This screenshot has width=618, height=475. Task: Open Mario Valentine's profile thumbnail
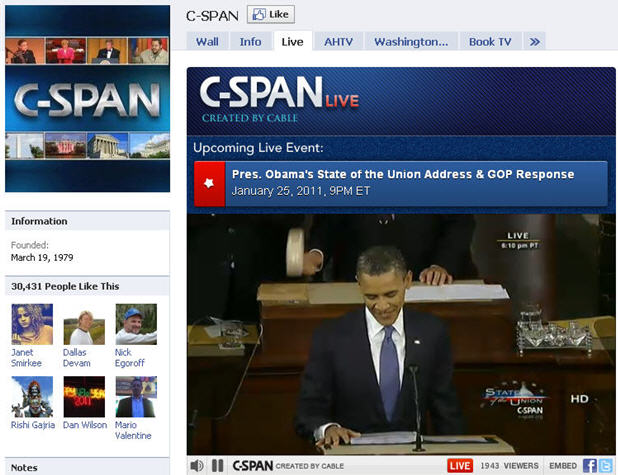[136, 396]
